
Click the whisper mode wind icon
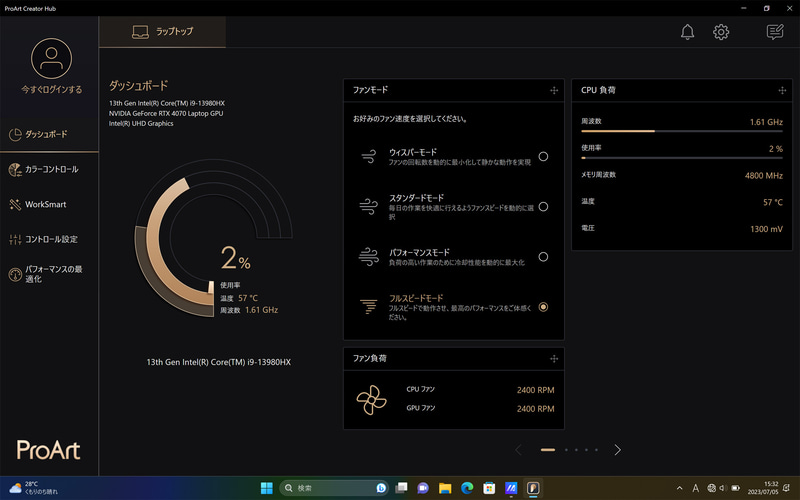pyautogui.click(x=369, y=156)
